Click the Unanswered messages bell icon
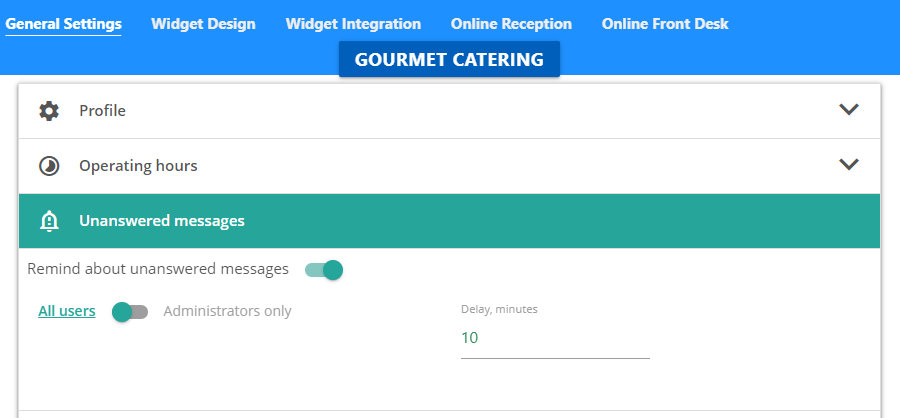 (x=49, y=221)
